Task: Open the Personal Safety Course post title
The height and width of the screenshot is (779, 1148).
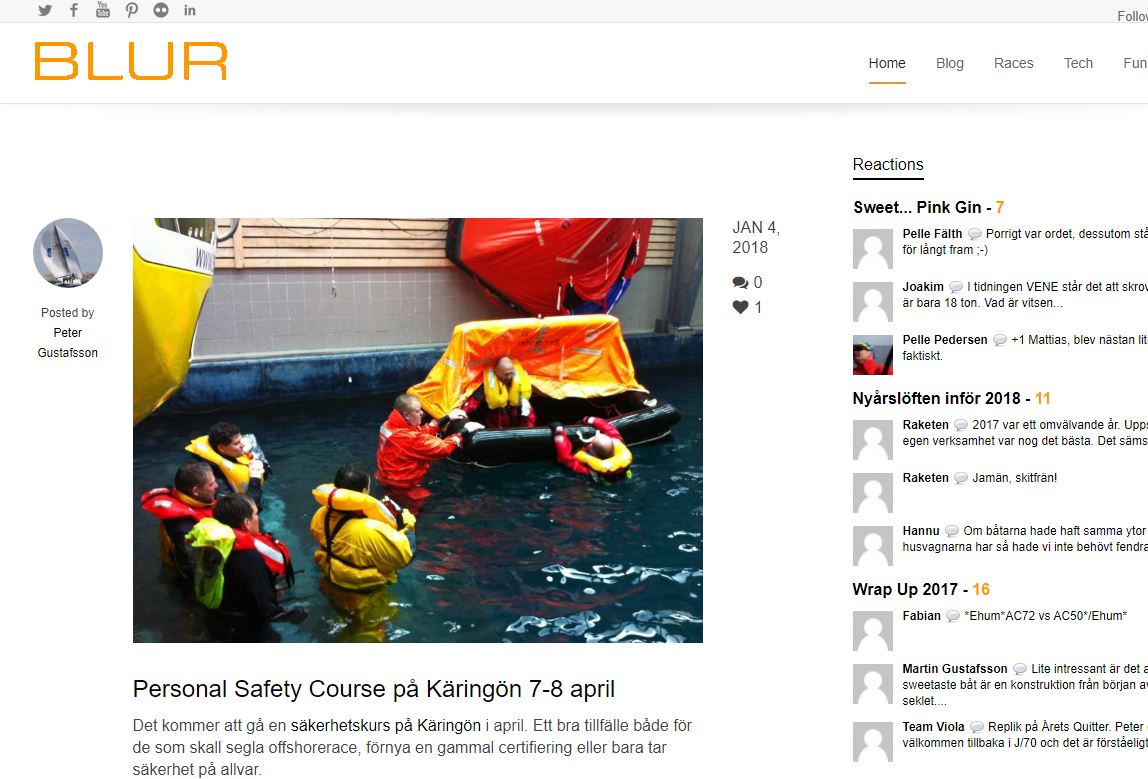Action: [373, 689]
